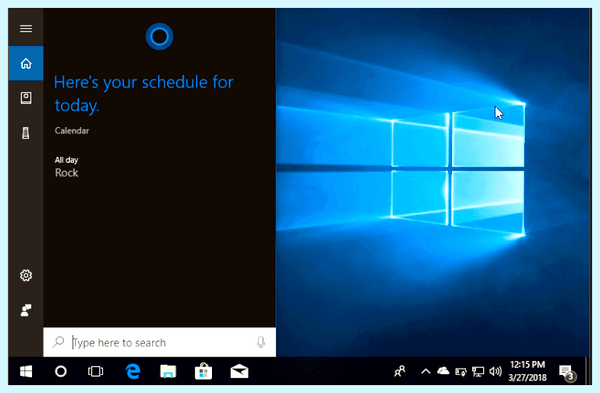The image size is (600, 393).
Task: Open the Cortana Feedback icon
Action: [26, 310]
